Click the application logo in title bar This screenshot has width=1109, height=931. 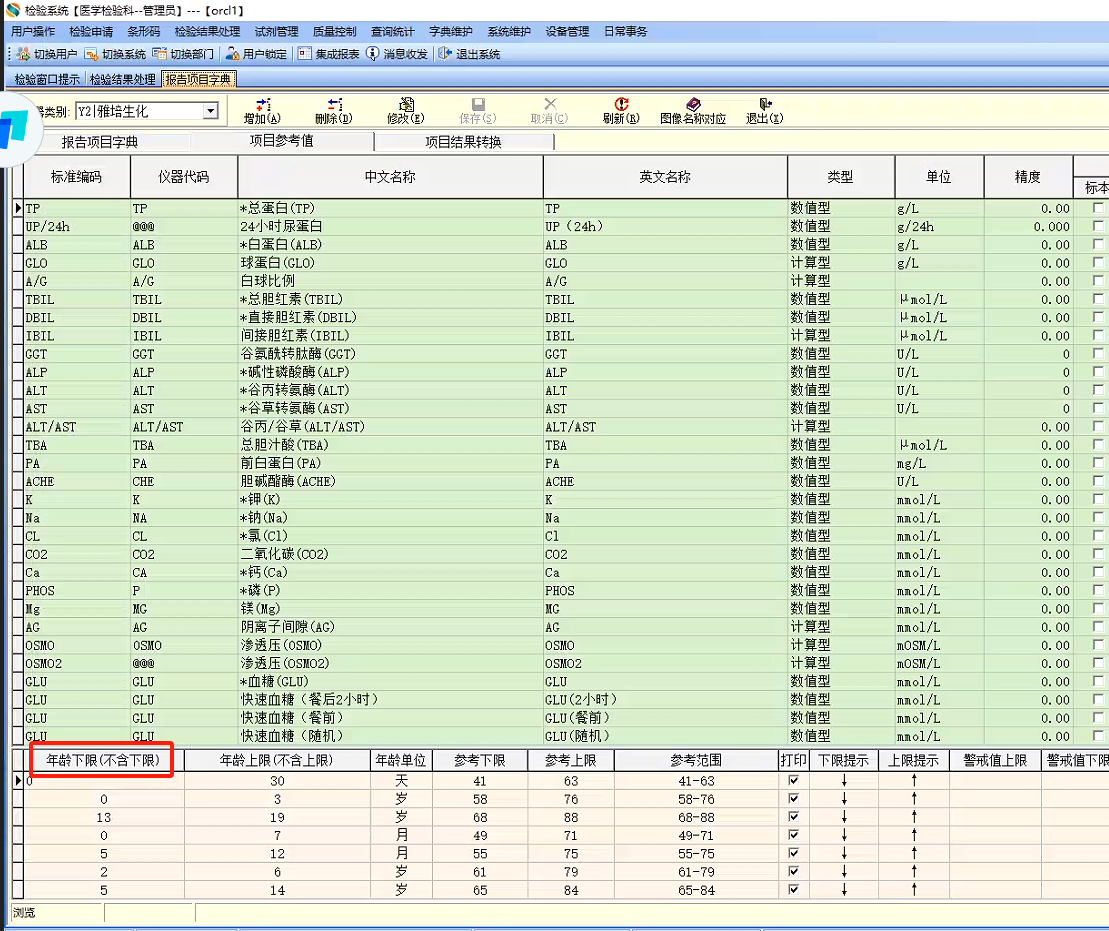tap(13, 10)
